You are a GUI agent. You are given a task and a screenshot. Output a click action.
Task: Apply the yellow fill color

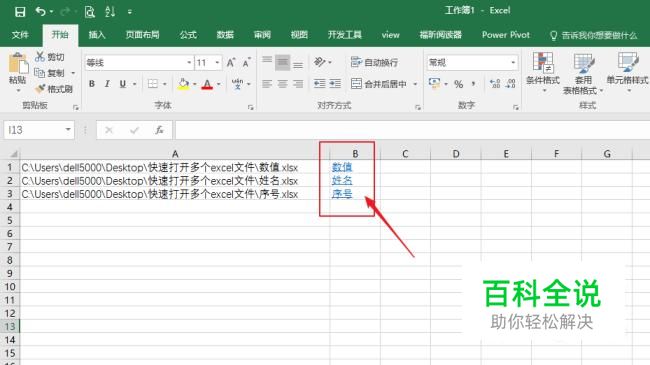click(183, 84)
